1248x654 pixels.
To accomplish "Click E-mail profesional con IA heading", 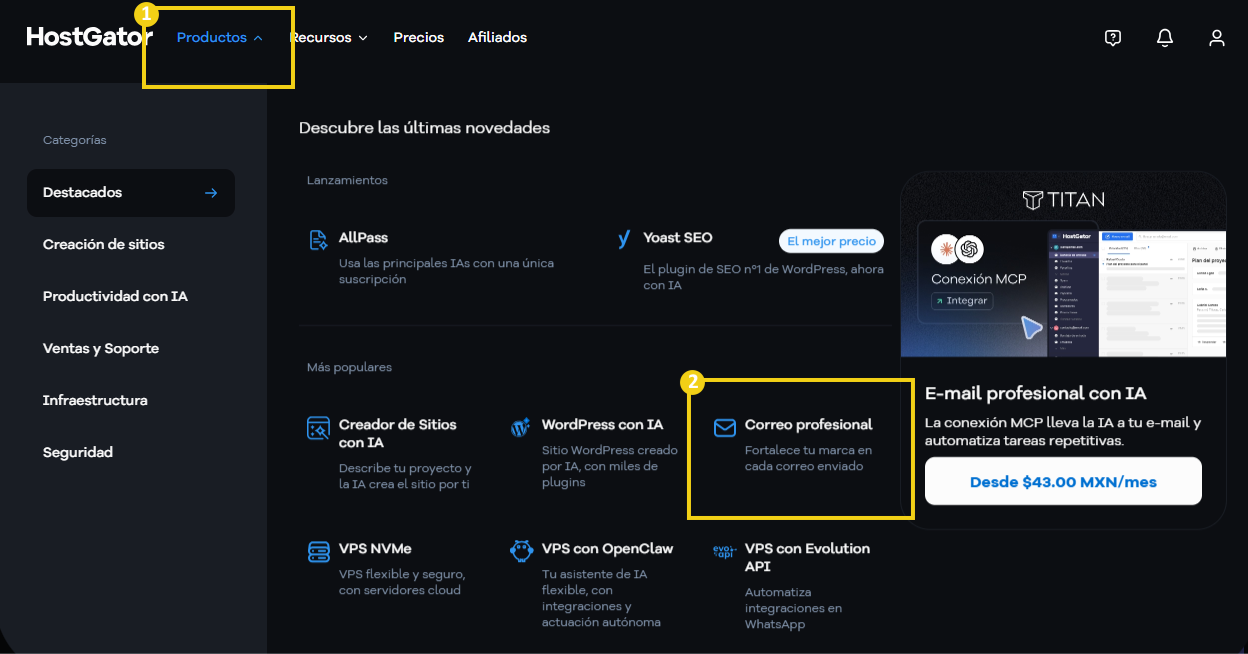I will click(1035, 393).
